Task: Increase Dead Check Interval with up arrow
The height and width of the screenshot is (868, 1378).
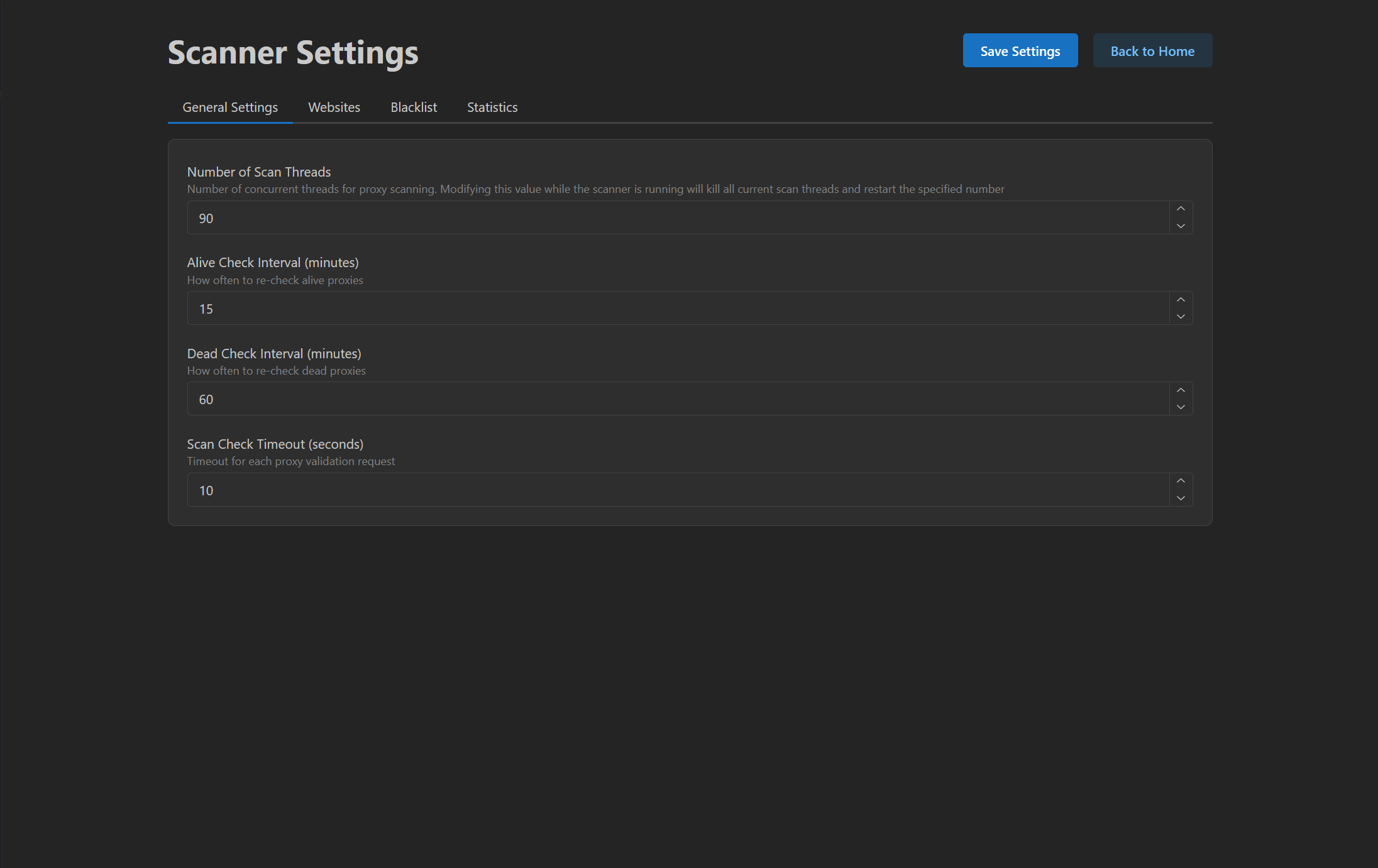Action: (1181, 390)
